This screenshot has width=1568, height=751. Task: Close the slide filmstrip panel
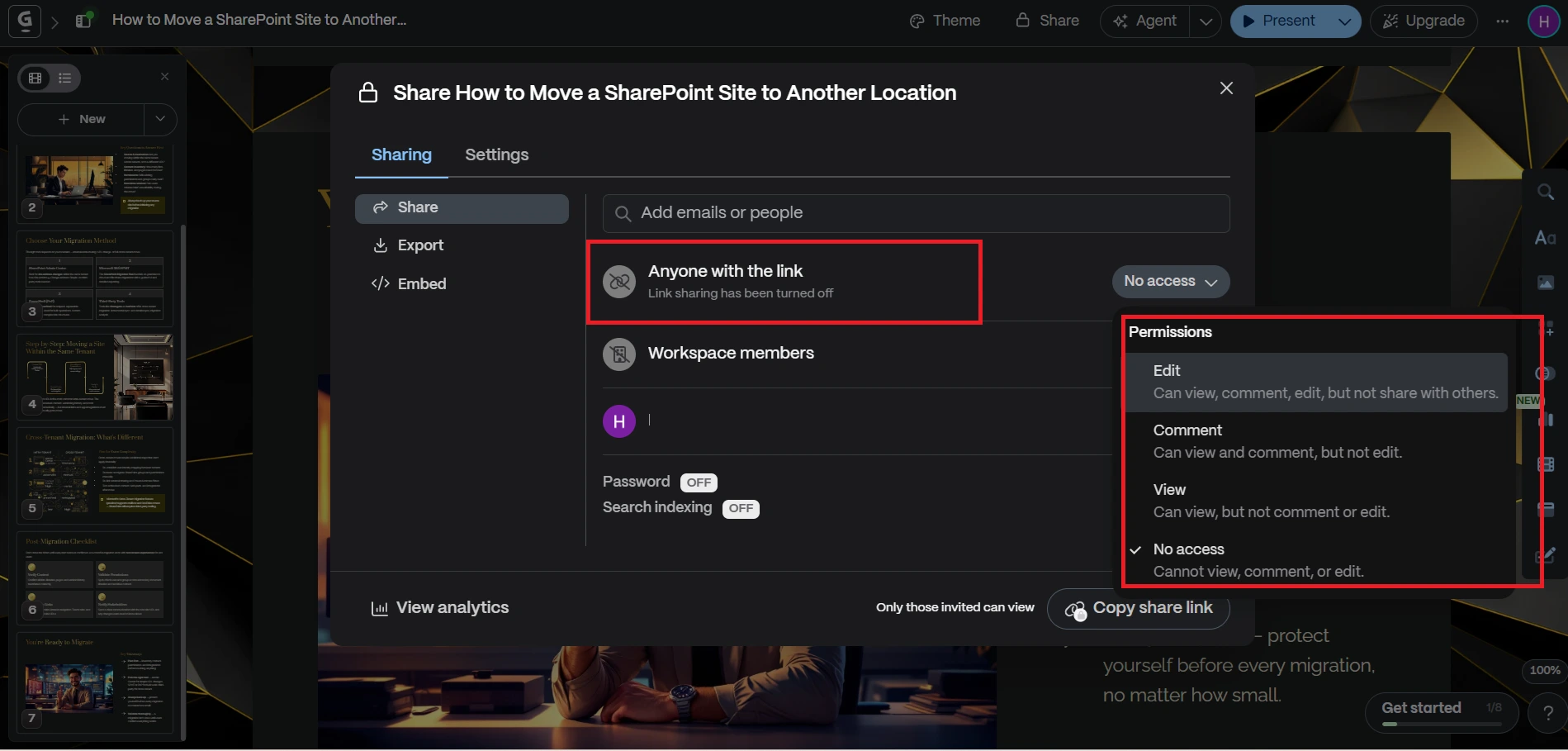click(164, 77)
